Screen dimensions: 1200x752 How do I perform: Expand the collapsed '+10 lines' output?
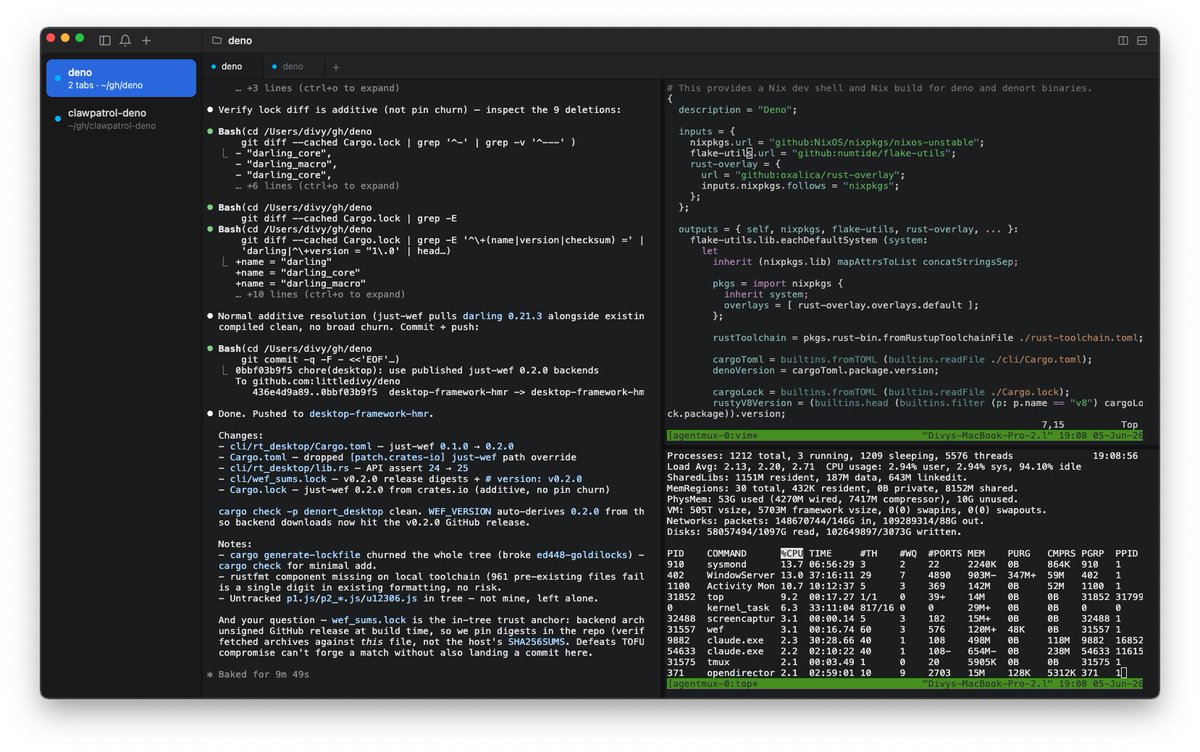pyautogui.click(x=320, y=295)
